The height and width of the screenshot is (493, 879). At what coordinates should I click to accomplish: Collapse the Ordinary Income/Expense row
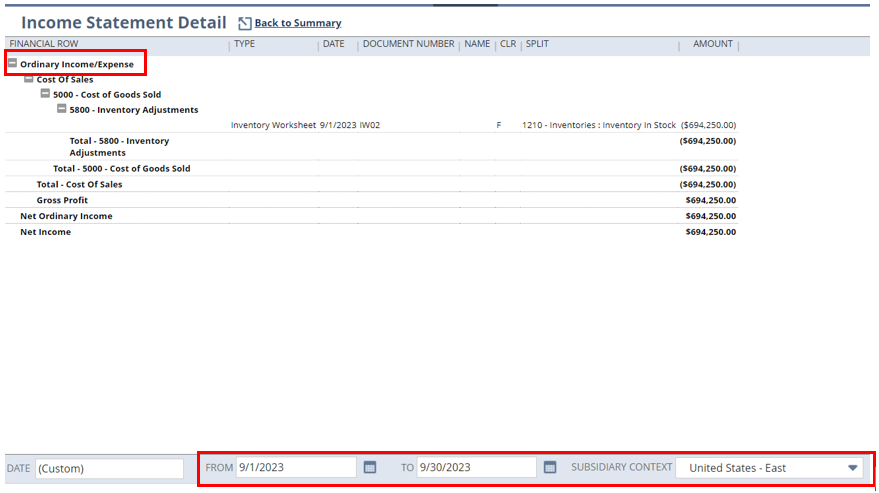(x=13, y=63)
